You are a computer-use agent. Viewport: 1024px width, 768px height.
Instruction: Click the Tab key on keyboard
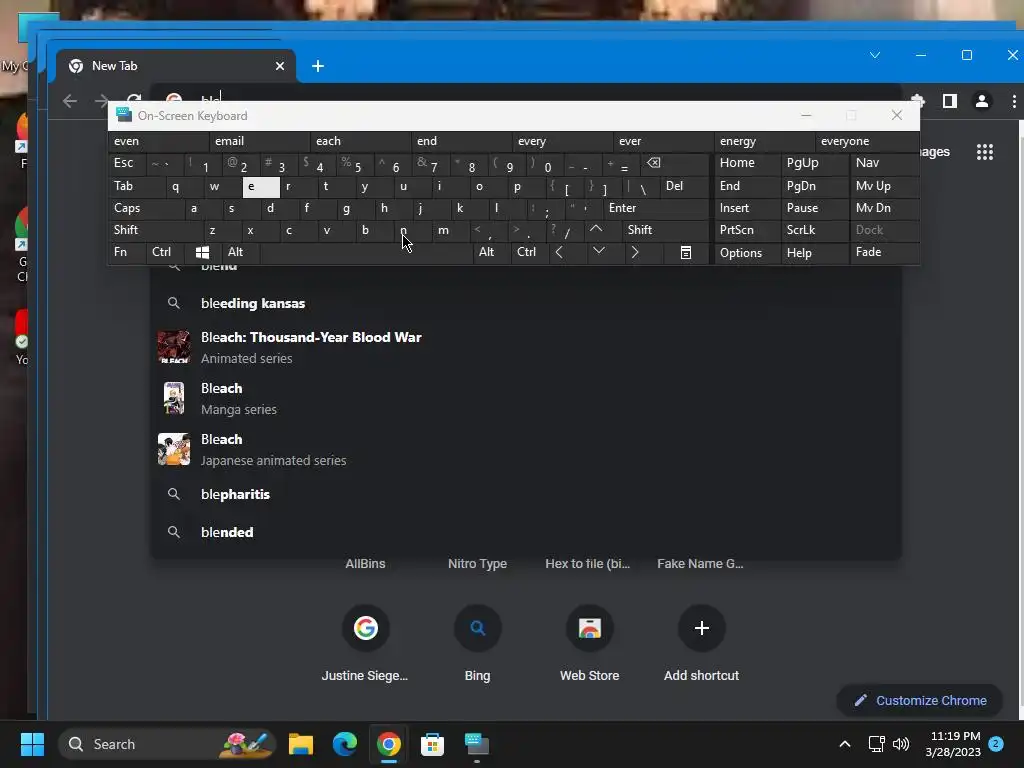(x=136, y=186)
